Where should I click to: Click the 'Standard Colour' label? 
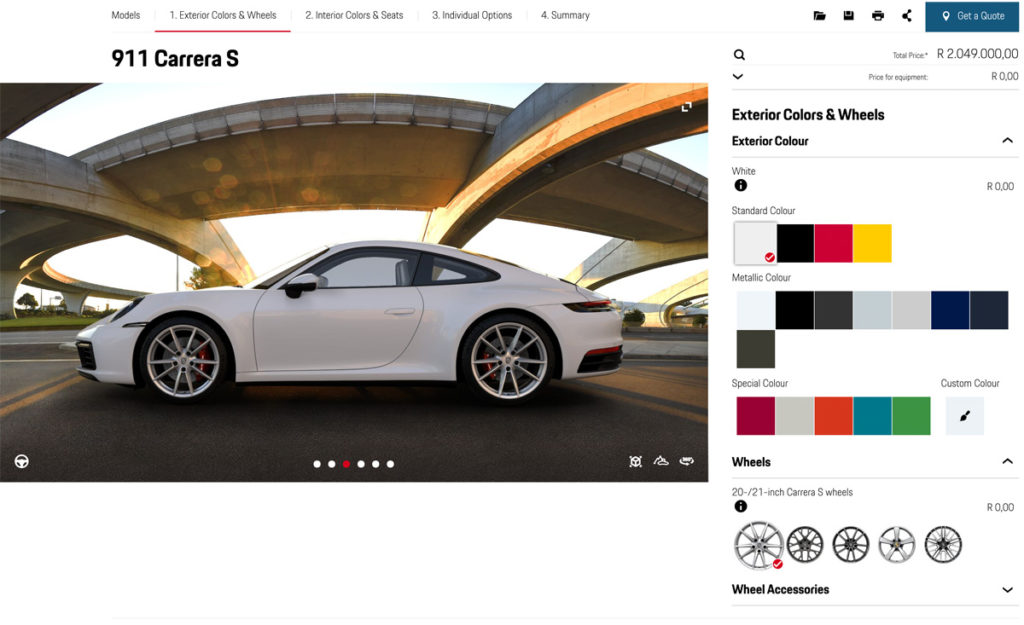(x=763, y=211)
